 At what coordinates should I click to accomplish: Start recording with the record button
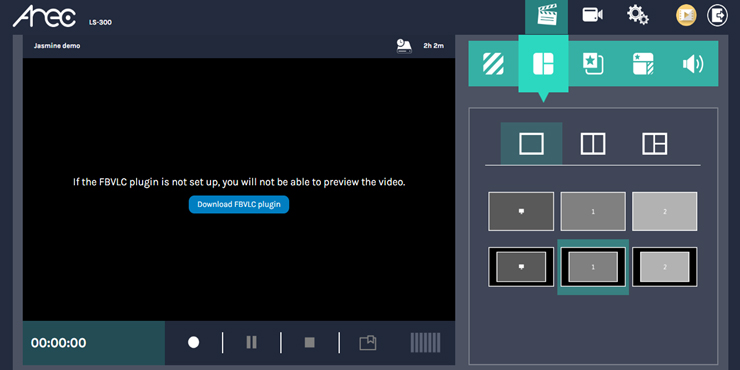193,343
